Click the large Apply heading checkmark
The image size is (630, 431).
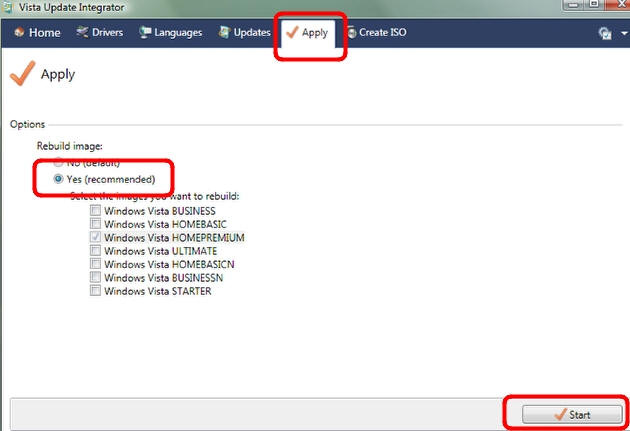[x=20, y=75]
